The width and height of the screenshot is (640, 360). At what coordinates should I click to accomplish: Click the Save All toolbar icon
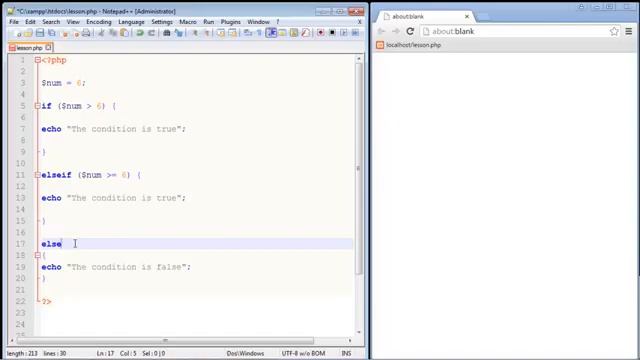[51, 33]
